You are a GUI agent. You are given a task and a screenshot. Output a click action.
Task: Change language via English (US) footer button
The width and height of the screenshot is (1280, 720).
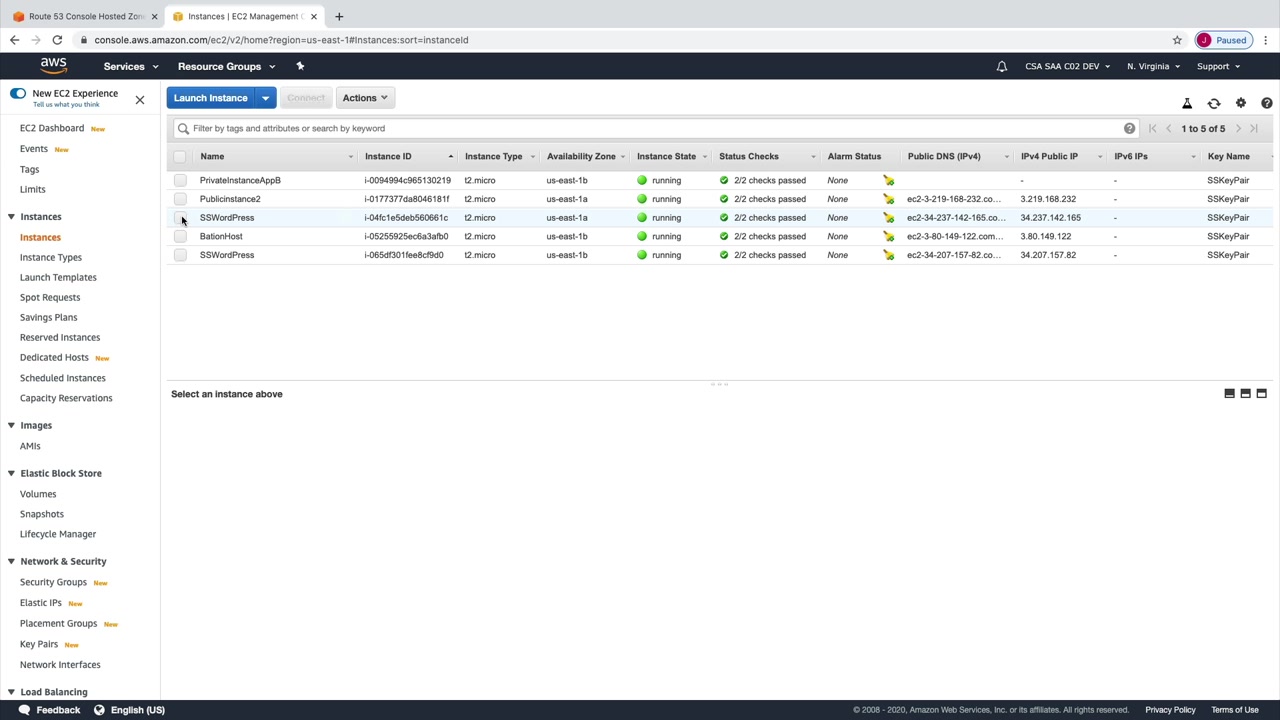[x=129, y=710]
